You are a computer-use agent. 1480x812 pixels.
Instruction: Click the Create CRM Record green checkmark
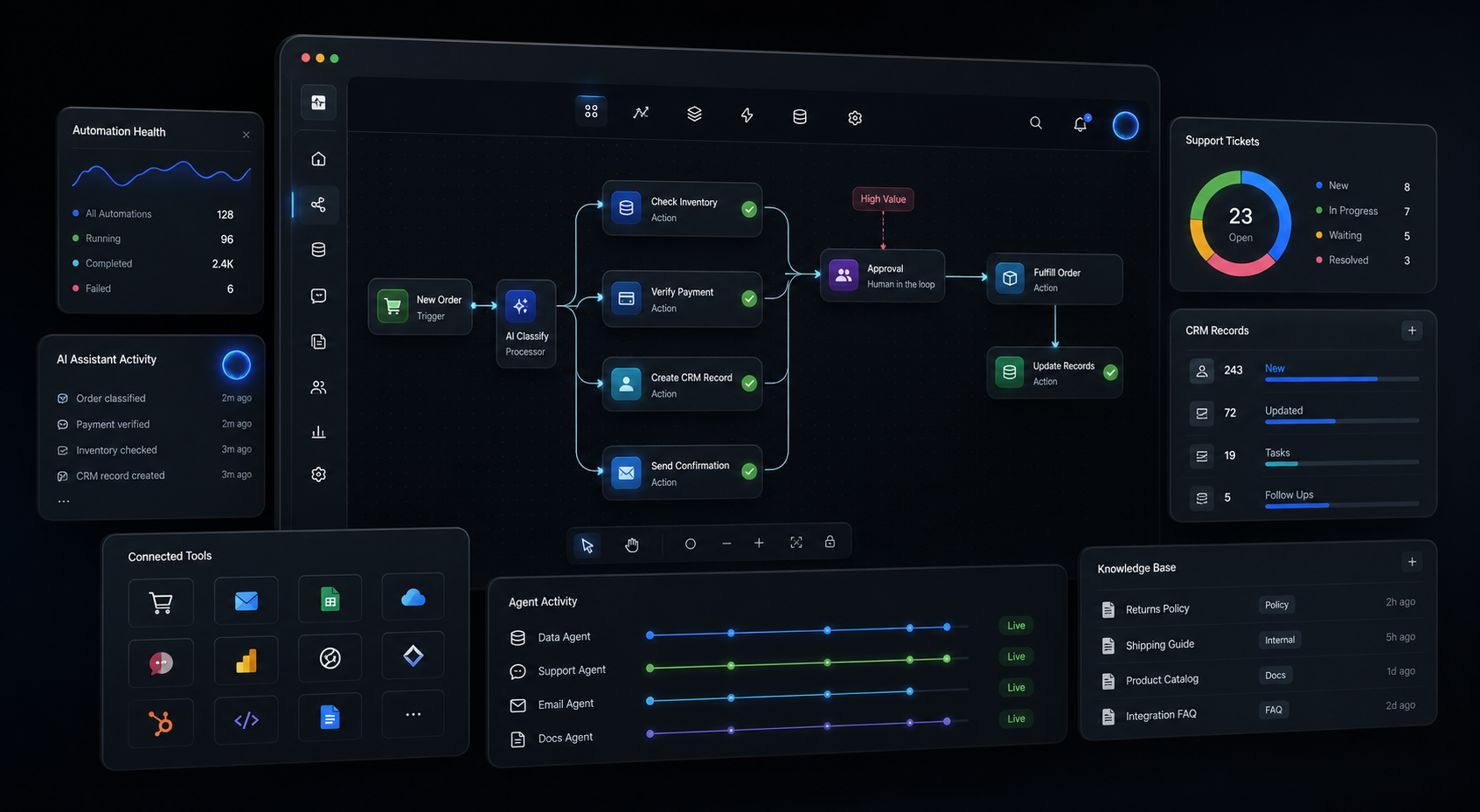coord(749,384)
